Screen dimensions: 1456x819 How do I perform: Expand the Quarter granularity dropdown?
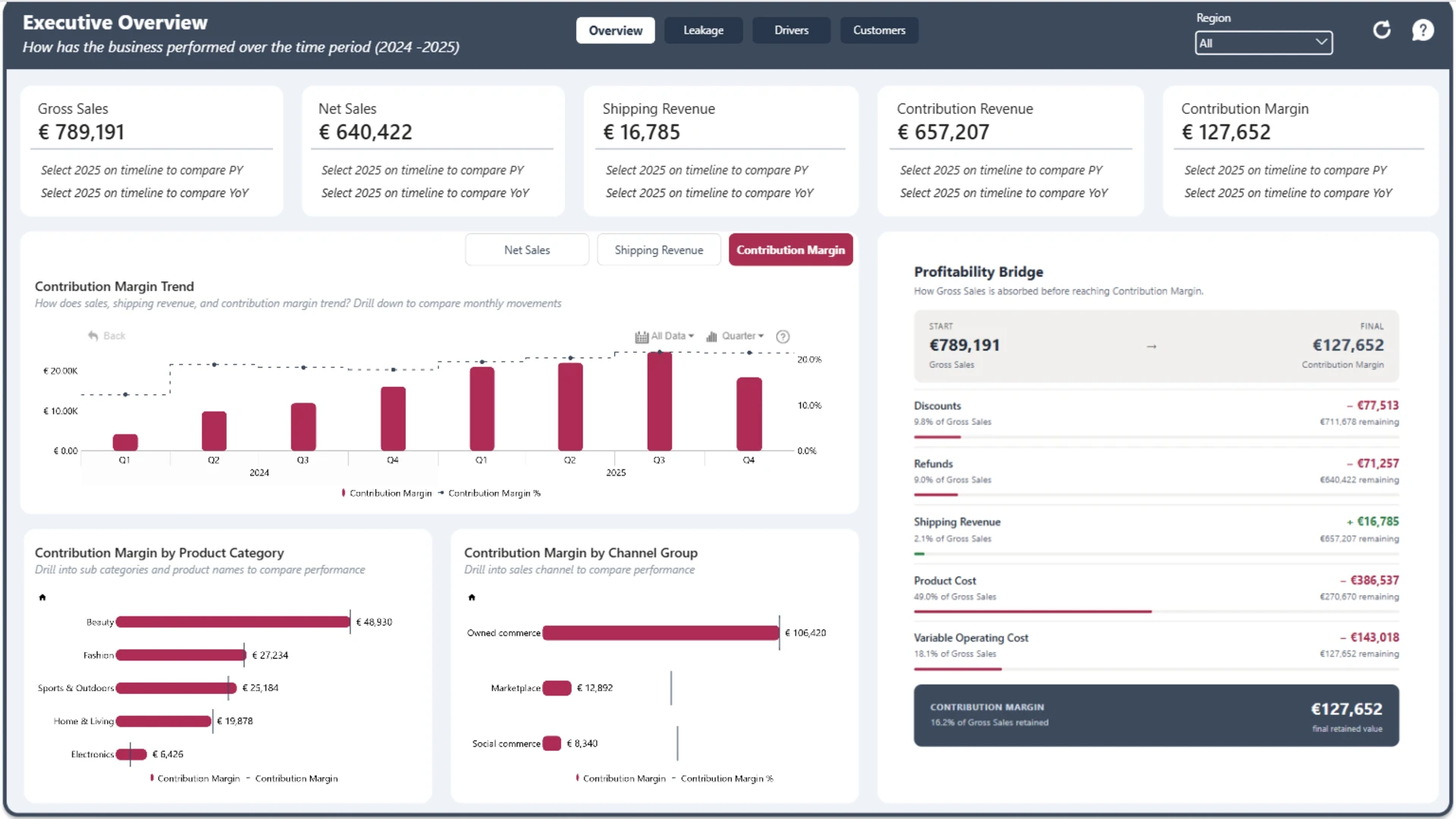coord(761,336)
